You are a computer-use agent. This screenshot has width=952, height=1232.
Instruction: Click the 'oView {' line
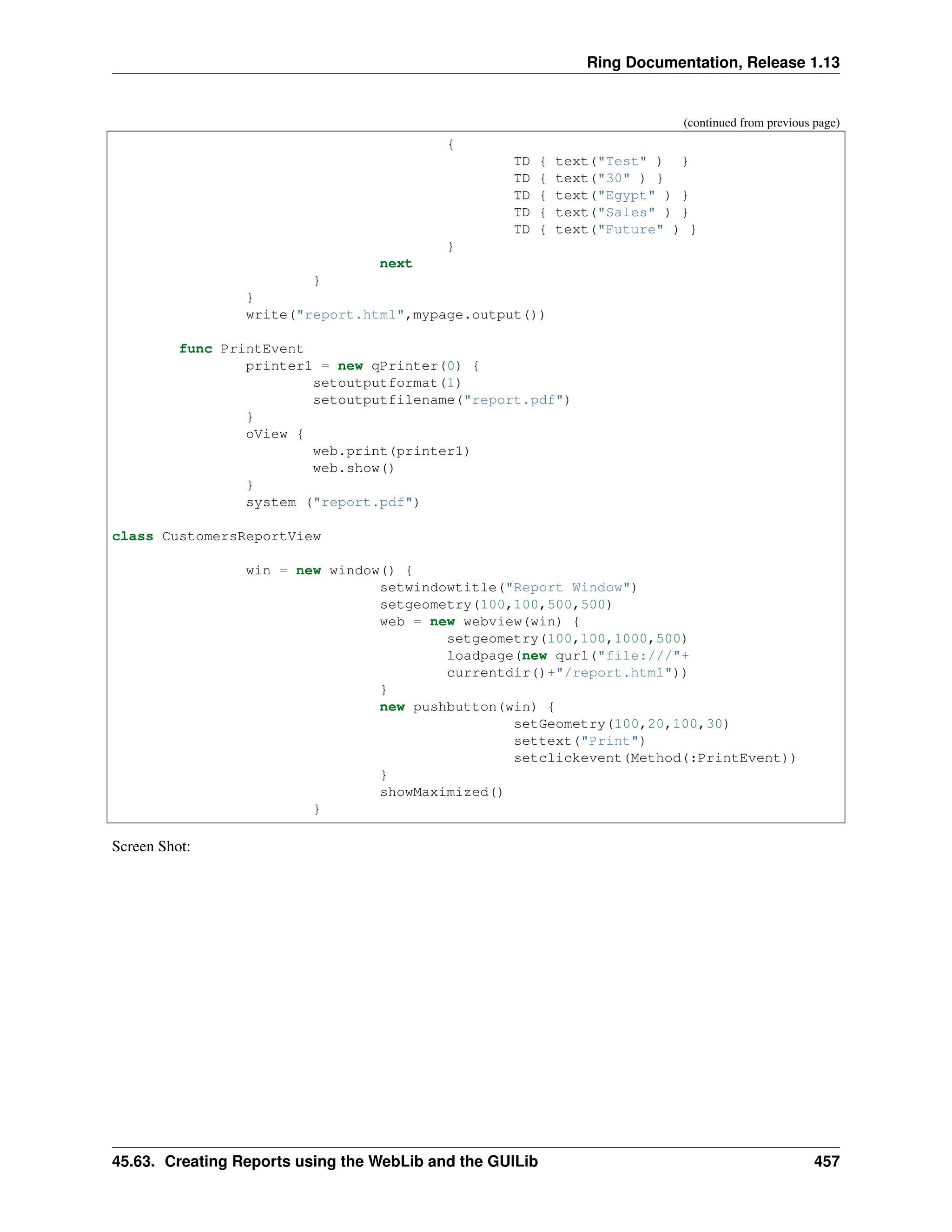click(x=274, y=434)
